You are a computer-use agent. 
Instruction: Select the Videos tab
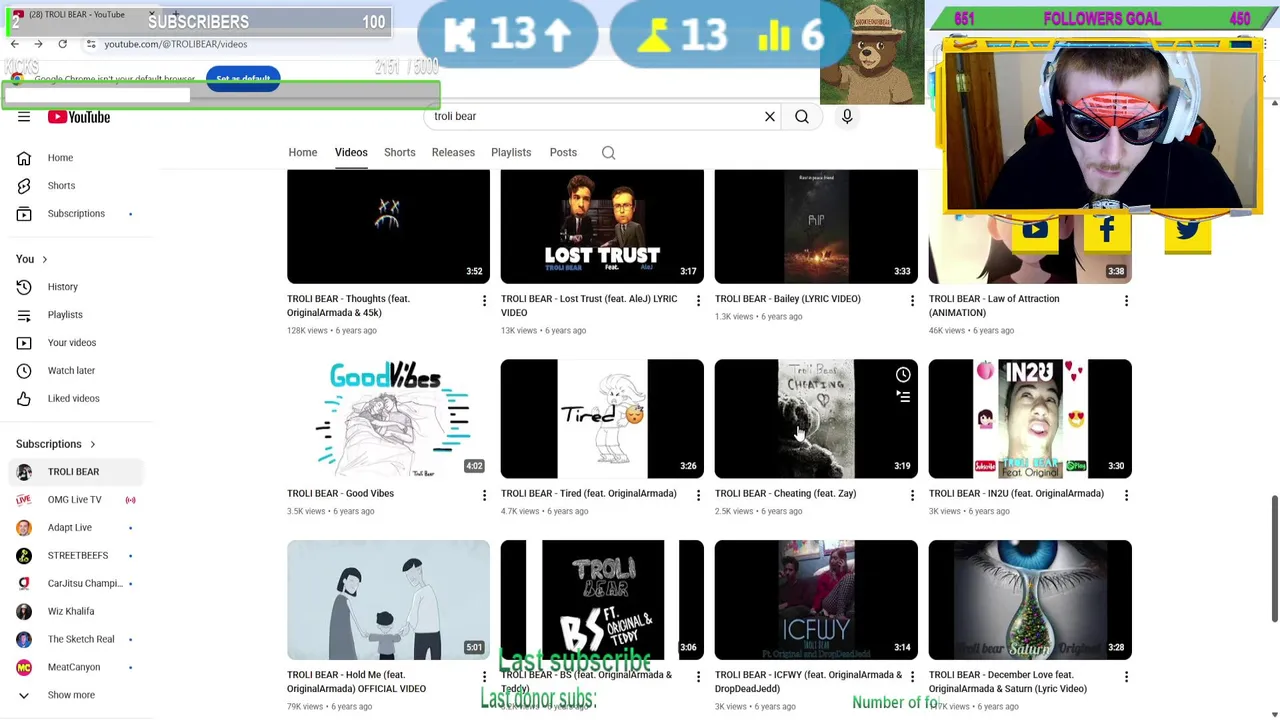pyautogui.click(x=351, y=153)
